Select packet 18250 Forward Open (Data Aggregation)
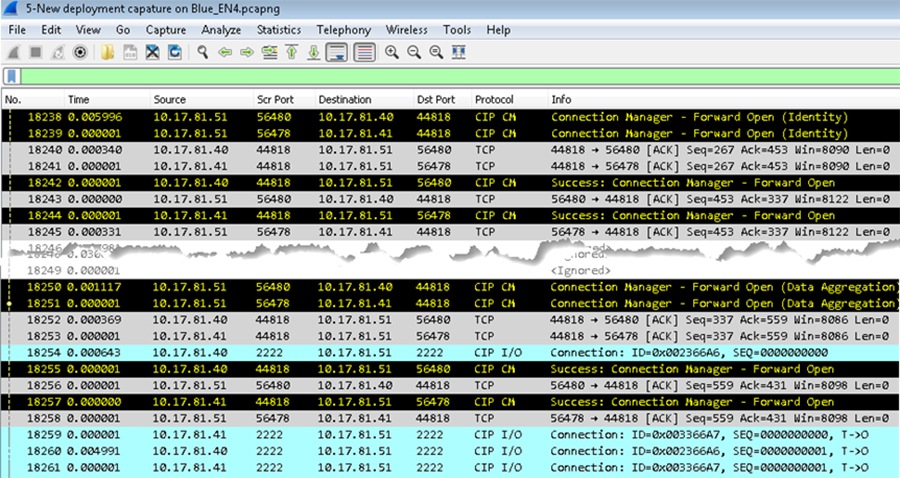Screen dimensions: 900x478 pyautogui.click(x=451, y=287)
